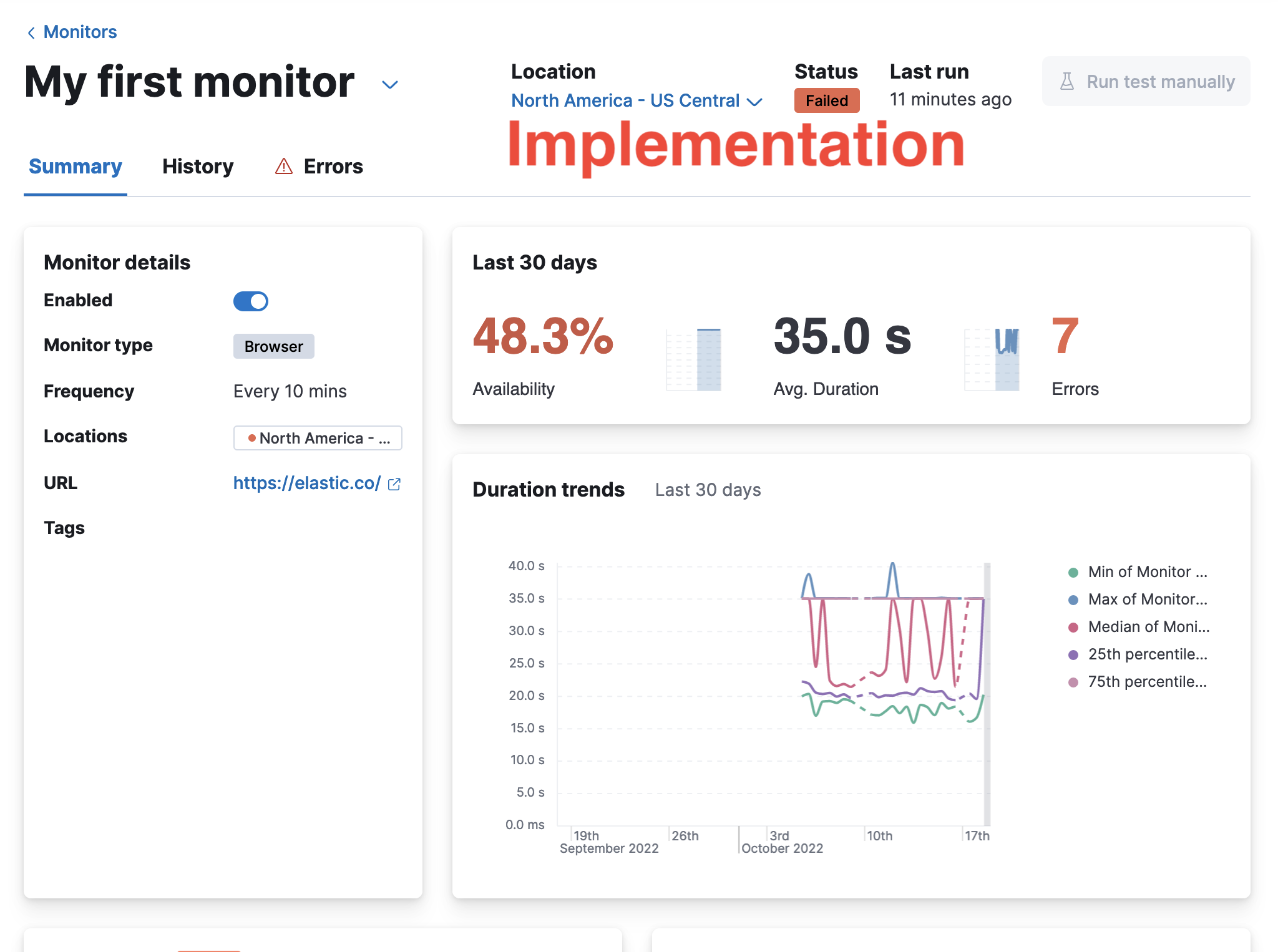Click the Failed status badge
This screenshot has height=952, width=1278.
coord(826,100)
